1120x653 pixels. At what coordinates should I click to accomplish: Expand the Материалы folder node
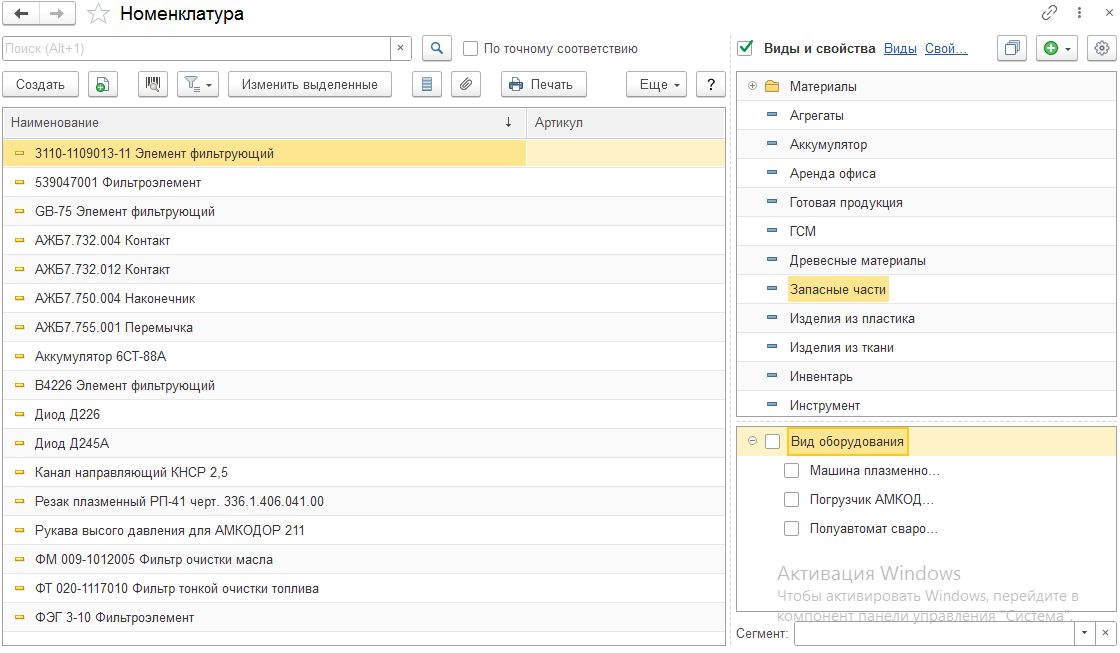[752, 86]
